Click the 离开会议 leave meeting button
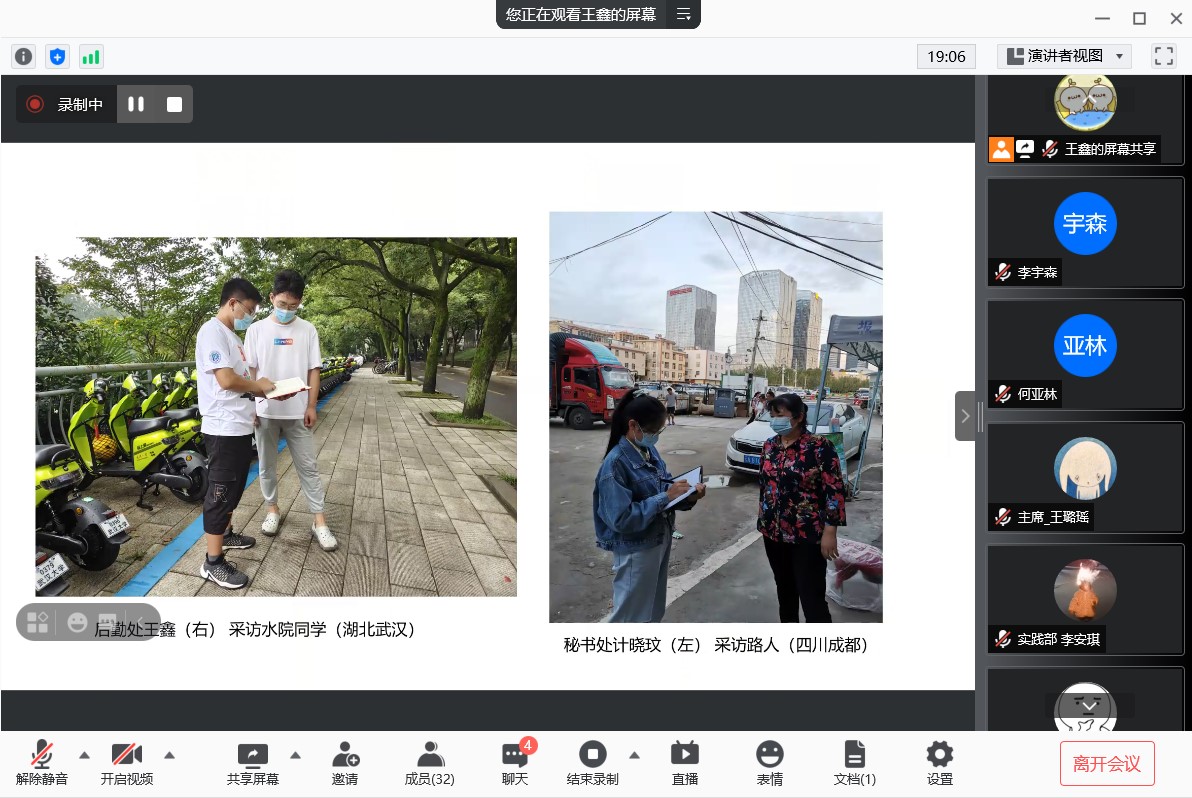 click(1107, 764)
